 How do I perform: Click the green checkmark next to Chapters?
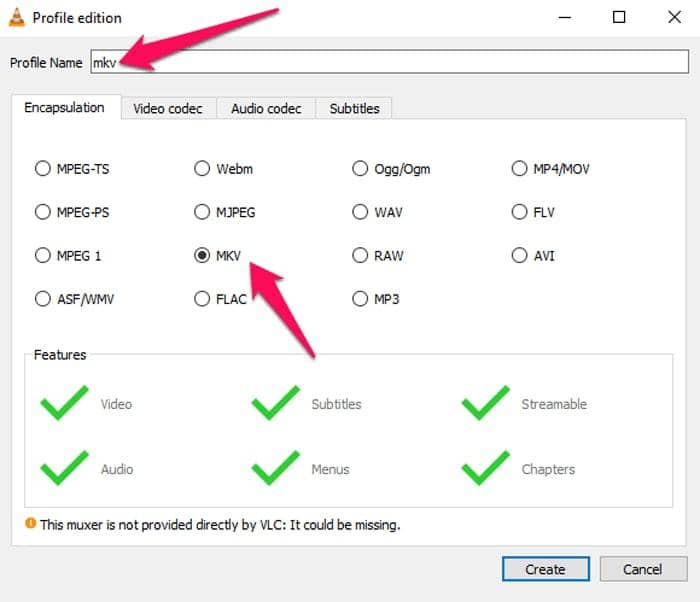[x=486, y=468]
